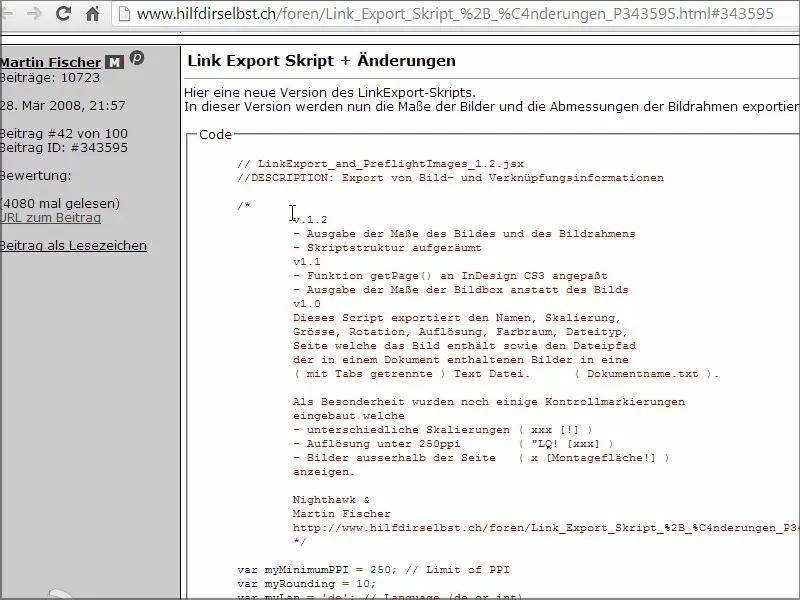Click the '//DESCRIPTION: Export von Bild-' line
This screenshot has width=800, height=600.
451,178
